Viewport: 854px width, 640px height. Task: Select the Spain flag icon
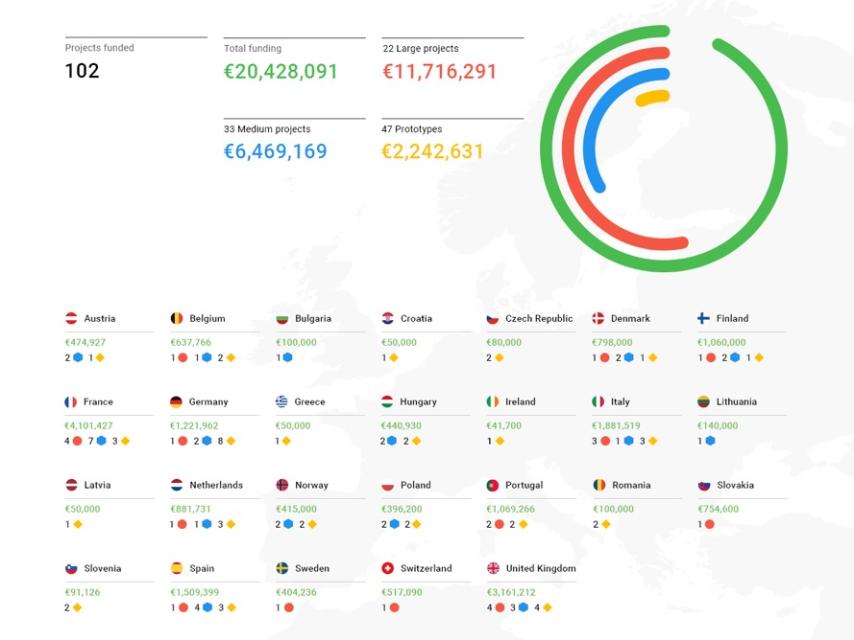176,568
